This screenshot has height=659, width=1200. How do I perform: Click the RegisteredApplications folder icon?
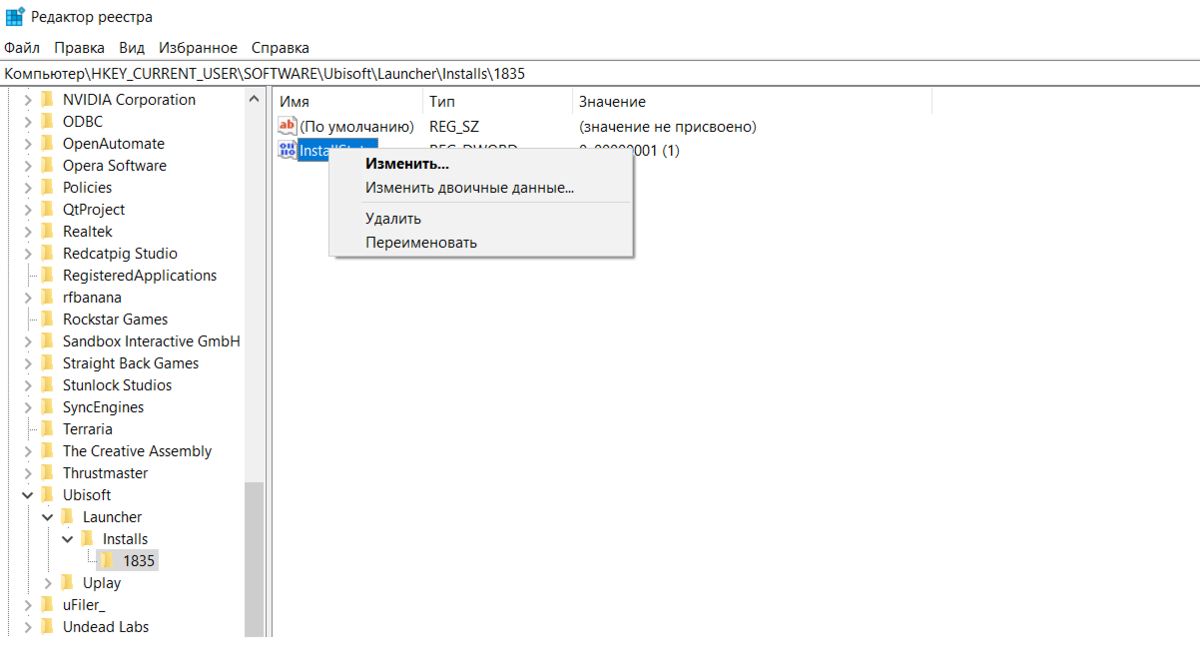(x=48, y=275)
